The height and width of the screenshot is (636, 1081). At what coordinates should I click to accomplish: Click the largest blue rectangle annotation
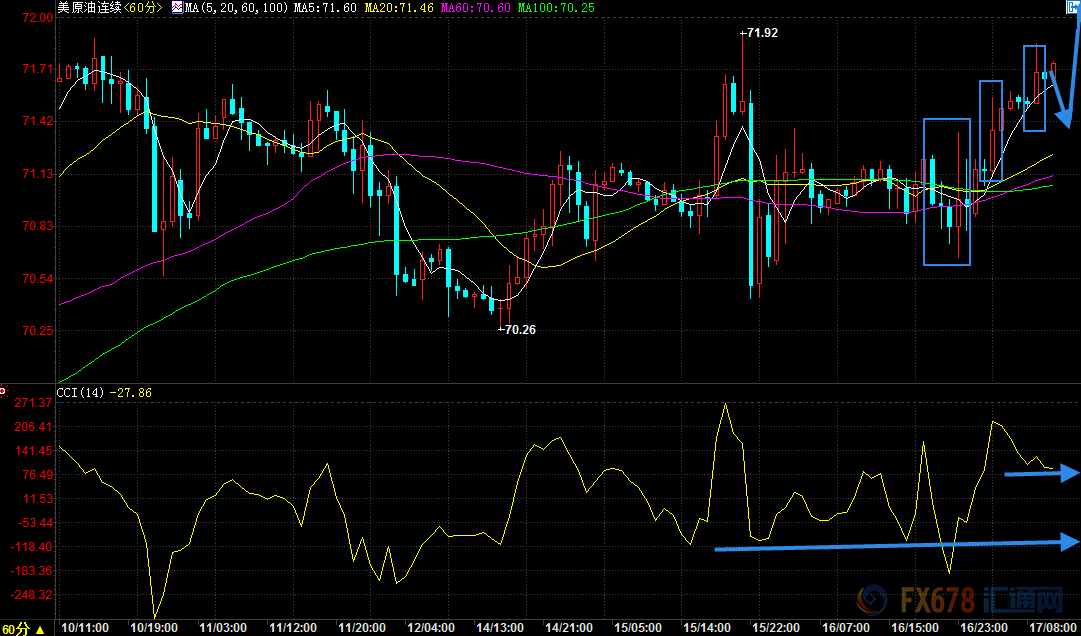tap(946, 192)
